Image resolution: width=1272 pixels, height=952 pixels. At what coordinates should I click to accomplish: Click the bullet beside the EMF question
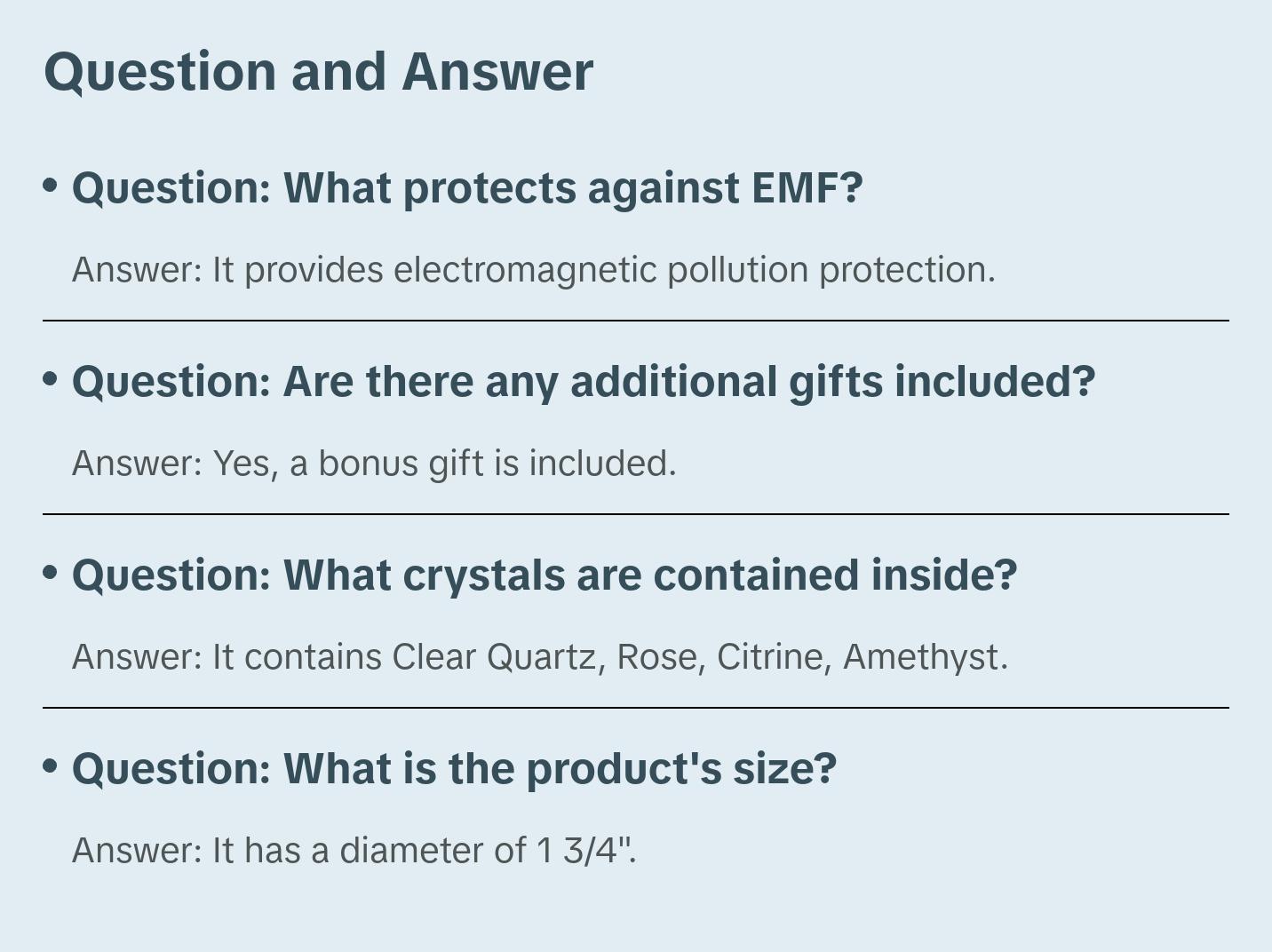pyautogui.click(x=51, y=185)
